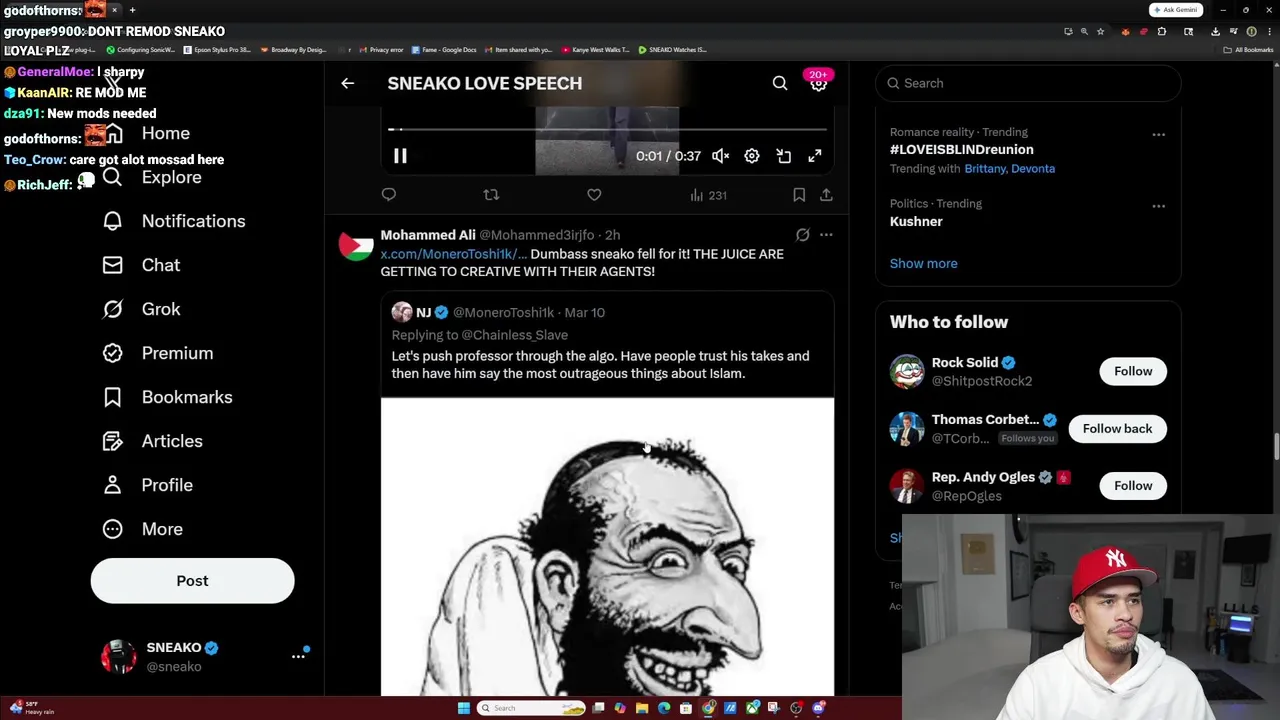Open timeline settings with the 20+ badge
The image size is (1280, 720).
pos(818,83)
